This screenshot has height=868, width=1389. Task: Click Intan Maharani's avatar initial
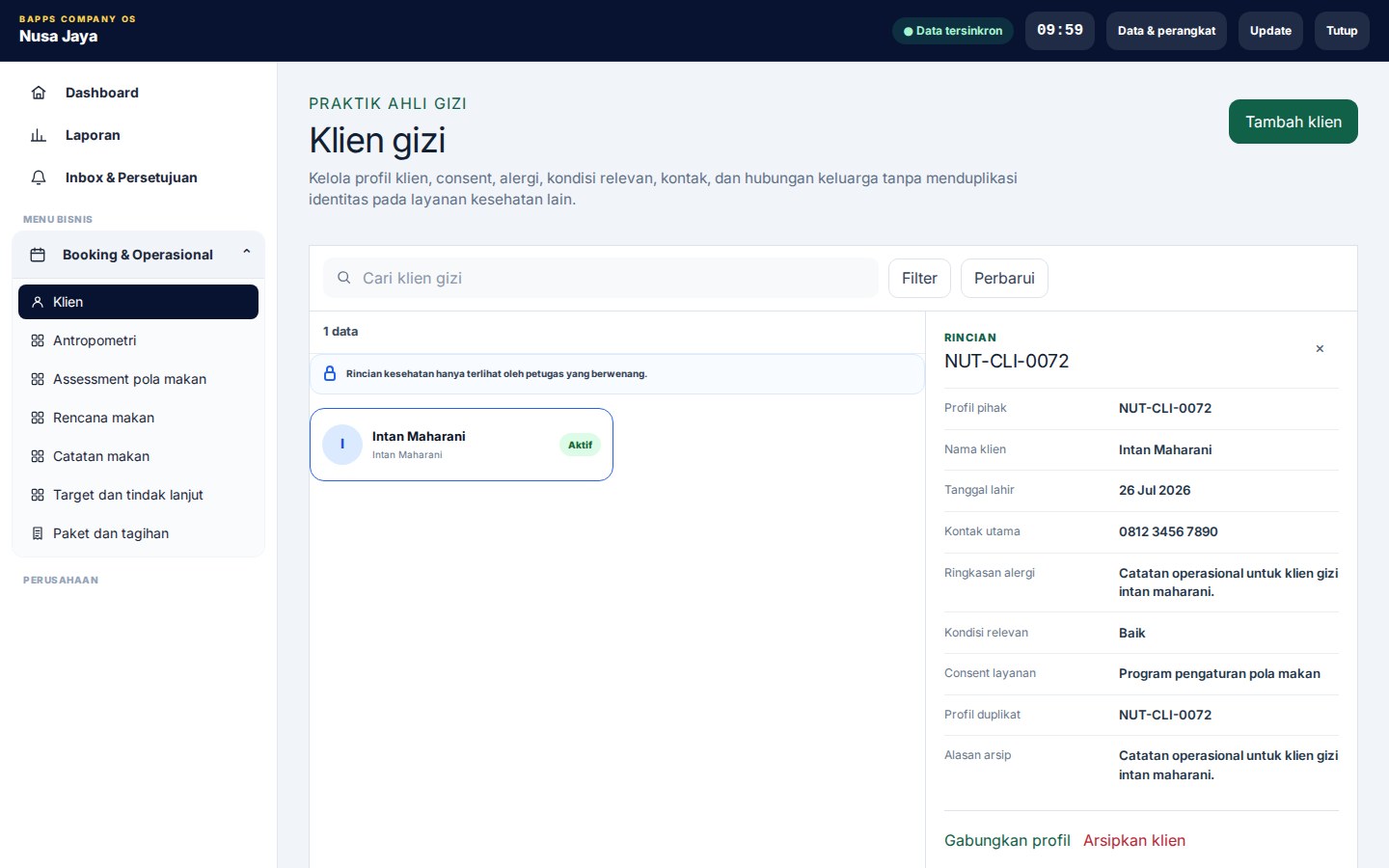[x=342, y=445]
